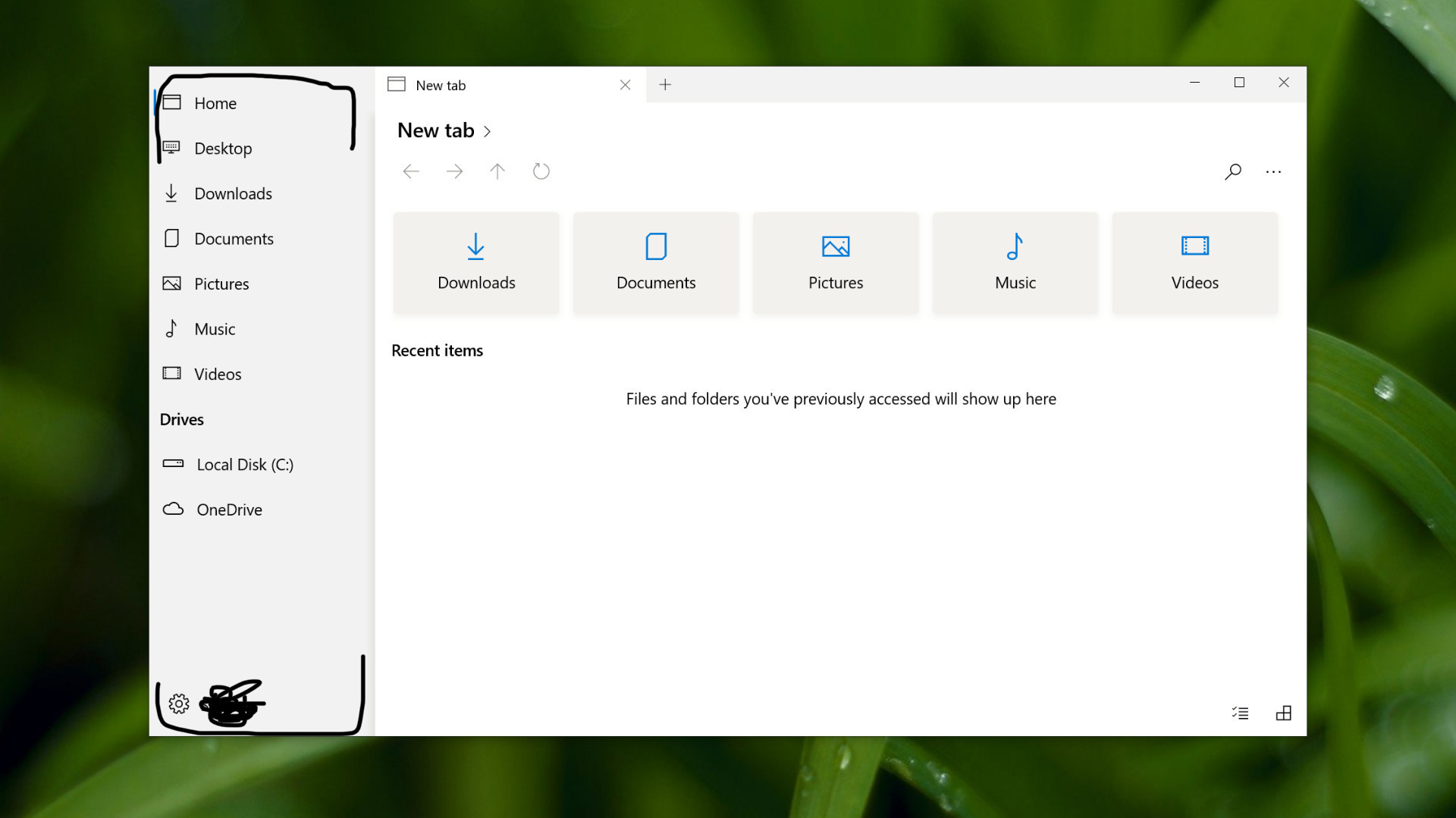Open the Music quick access card
This screenshot has height=818, width=1456.
click(x=1015, y=263)
